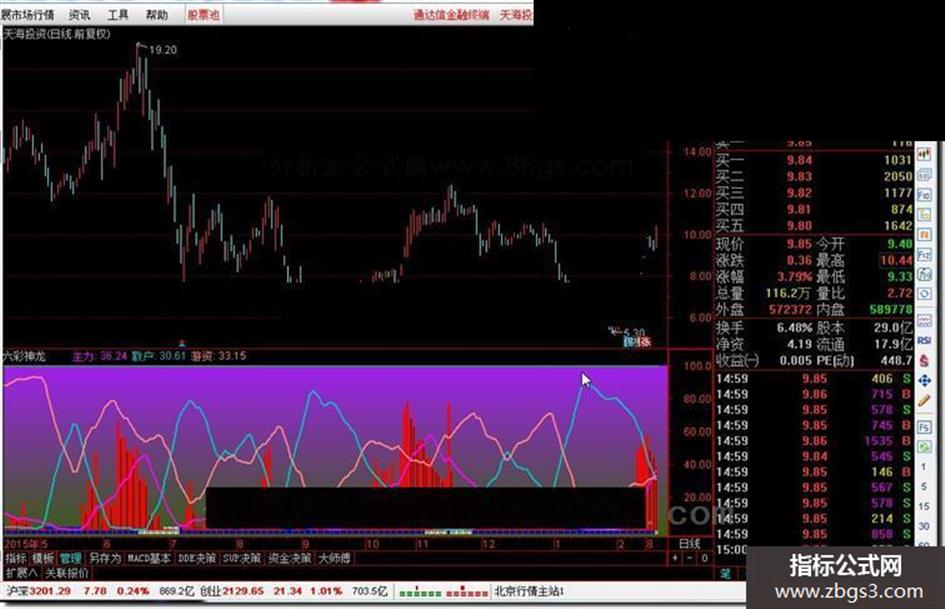This screenshot has width=945, height=609.
Task: Click the 买一 bid row price 9.84
Action: (799, 160)
